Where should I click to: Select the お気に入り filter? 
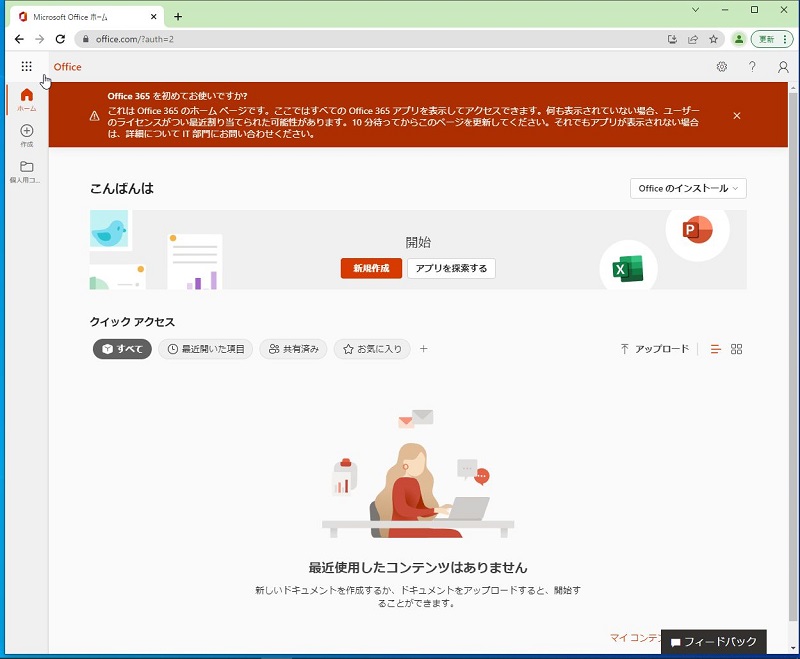372,349
